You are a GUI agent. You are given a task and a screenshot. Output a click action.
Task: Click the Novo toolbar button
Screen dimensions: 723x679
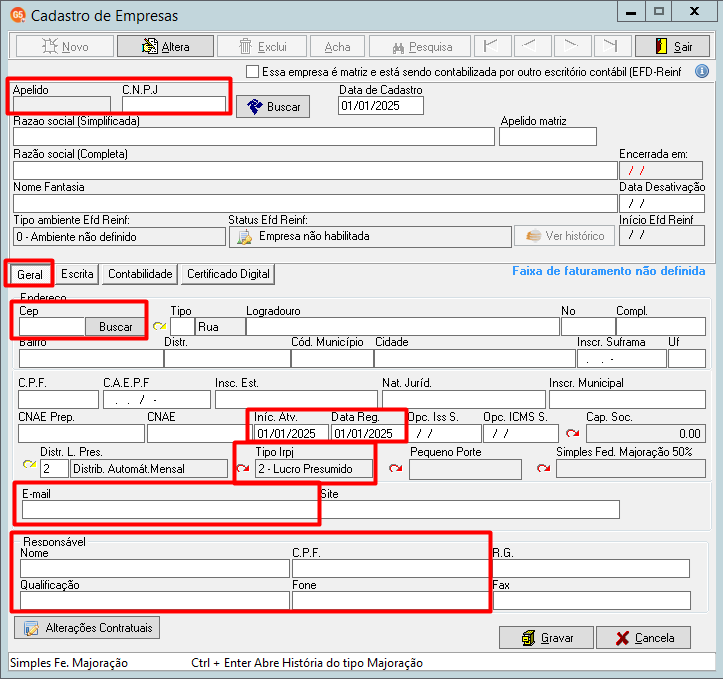coord(65,46)
